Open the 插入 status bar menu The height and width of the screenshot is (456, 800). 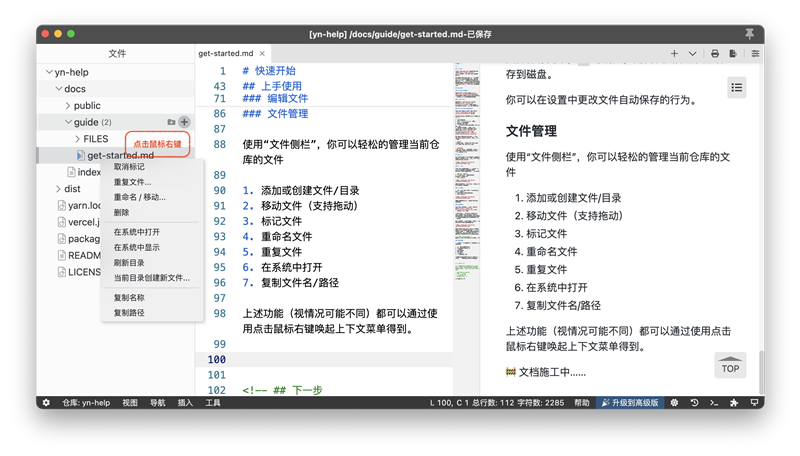pos(185,402)
